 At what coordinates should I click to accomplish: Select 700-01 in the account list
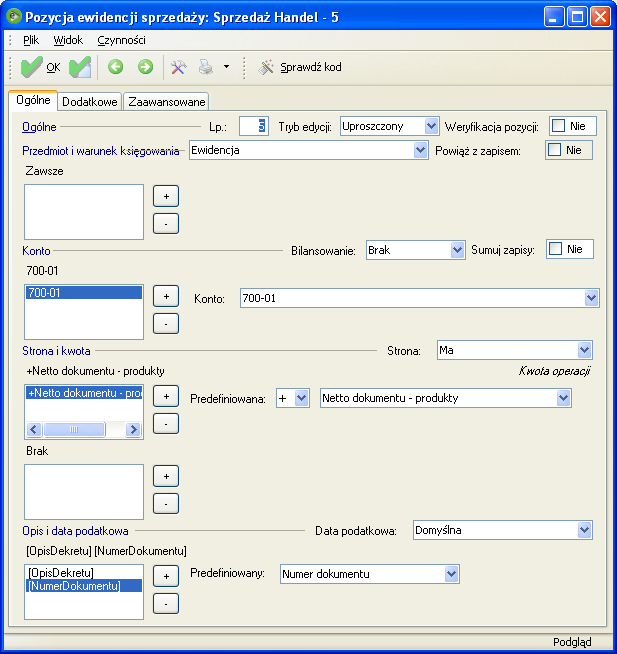pyautogui.click(x=84, y=293)
